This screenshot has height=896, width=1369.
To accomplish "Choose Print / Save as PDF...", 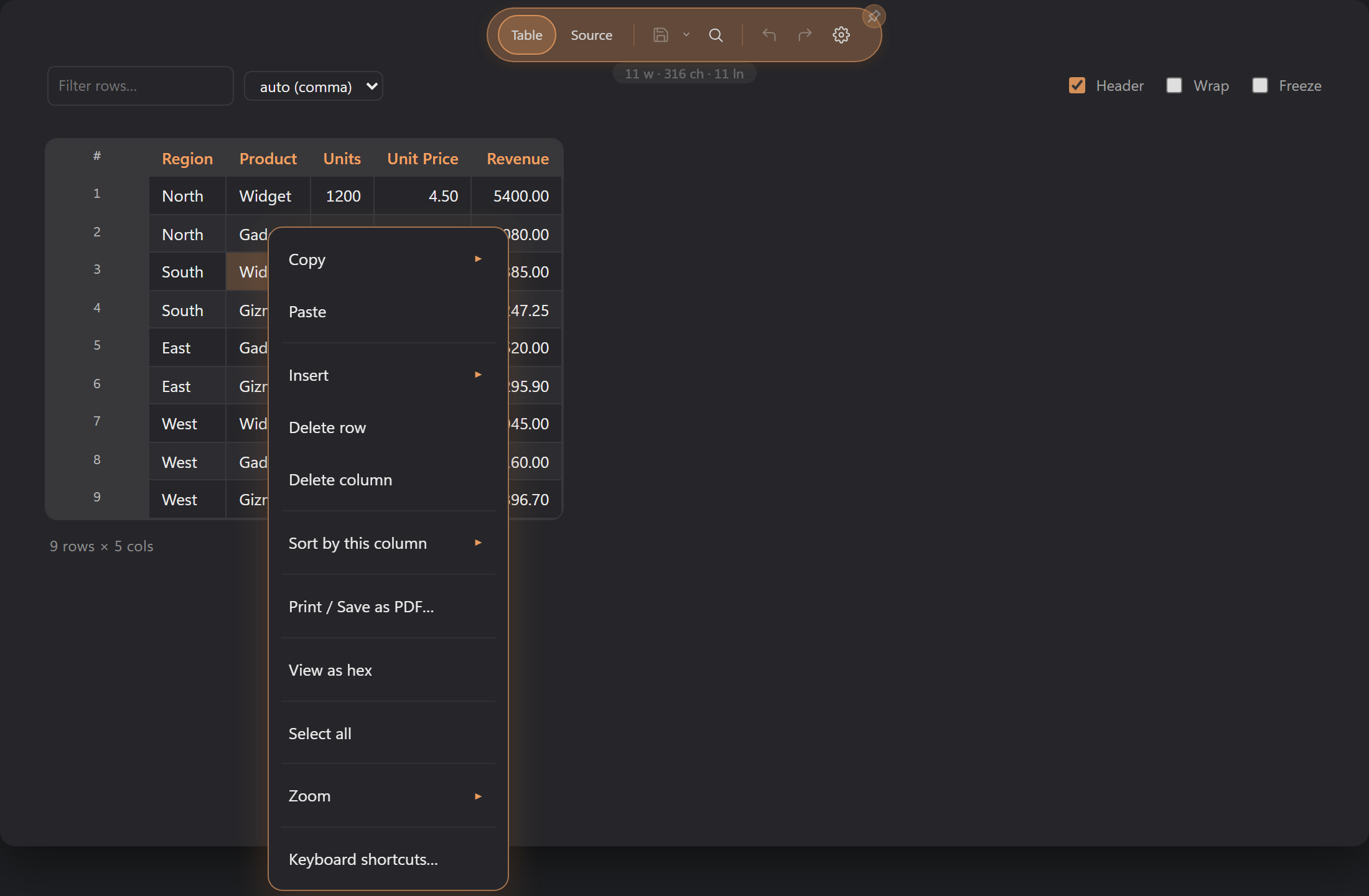I will tap(388, 607).
